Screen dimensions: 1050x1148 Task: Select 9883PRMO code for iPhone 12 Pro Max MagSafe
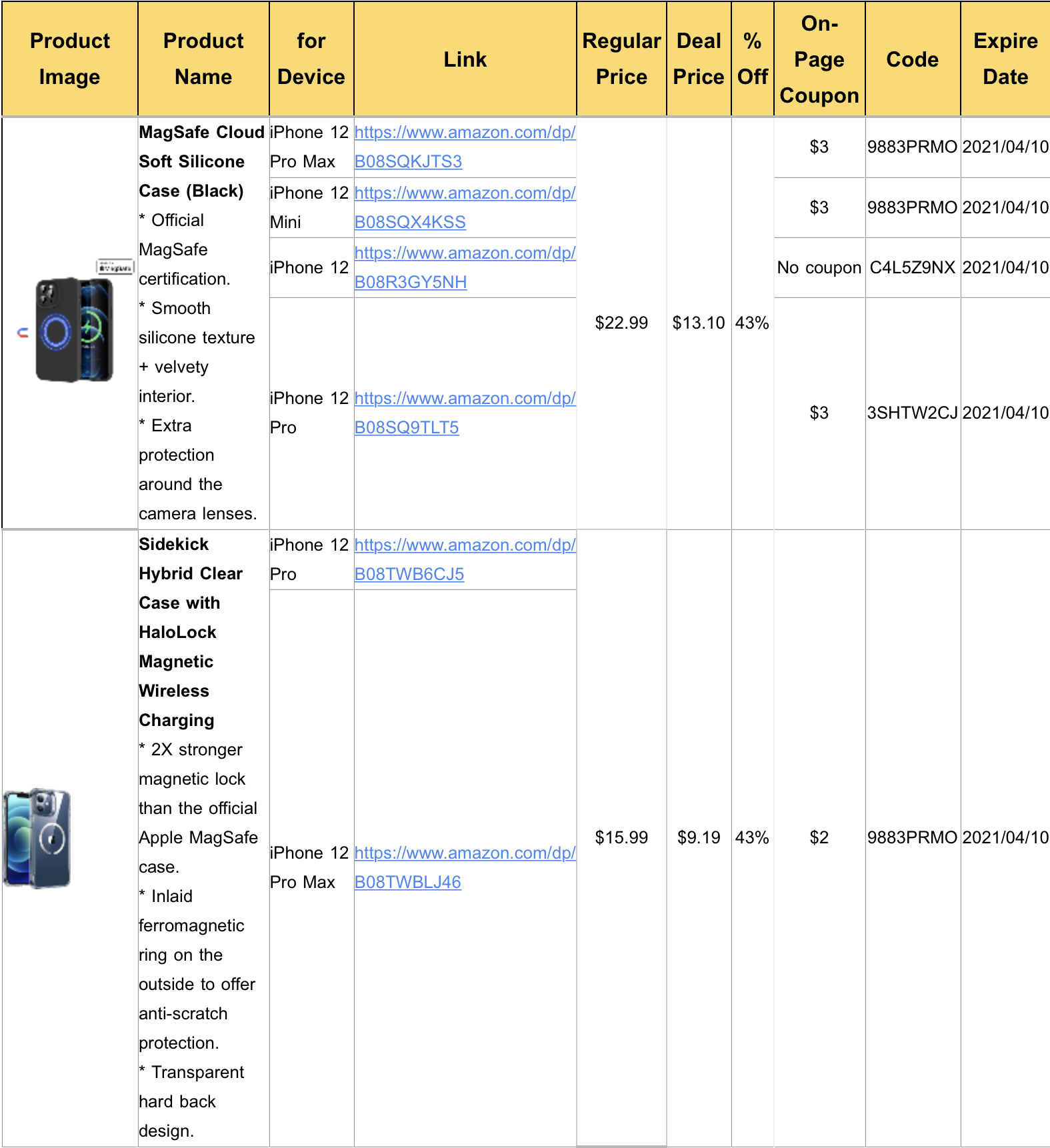[x=913, y=147]
